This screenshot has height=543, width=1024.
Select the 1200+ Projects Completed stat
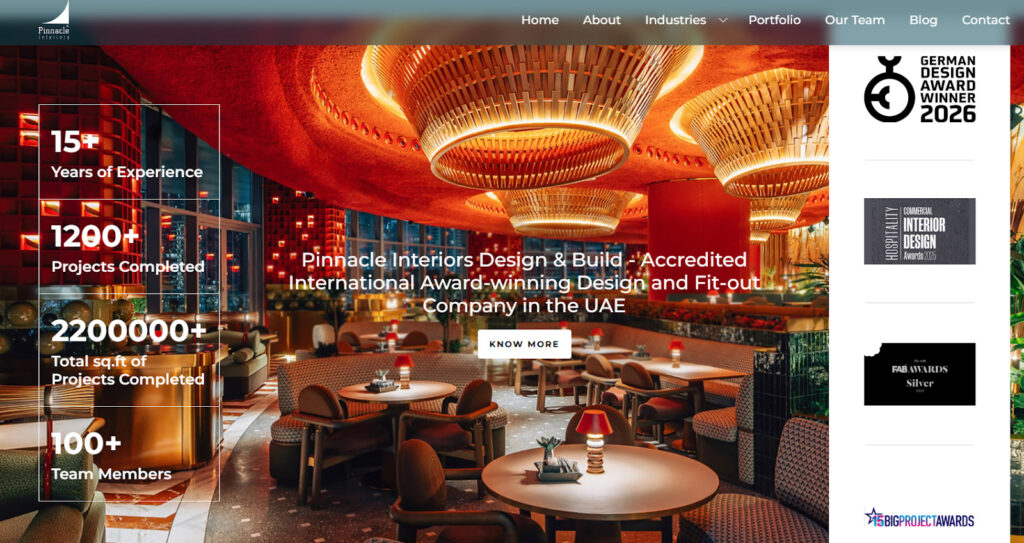(129, 247)
